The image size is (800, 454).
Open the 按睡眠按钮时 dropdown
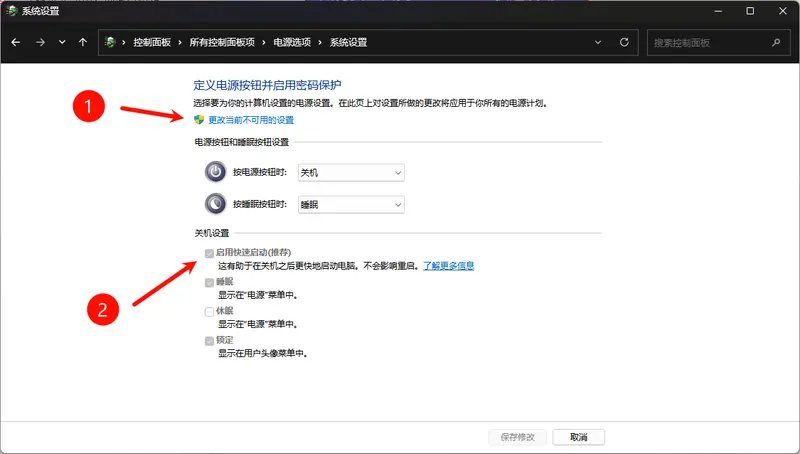[351, 205]
